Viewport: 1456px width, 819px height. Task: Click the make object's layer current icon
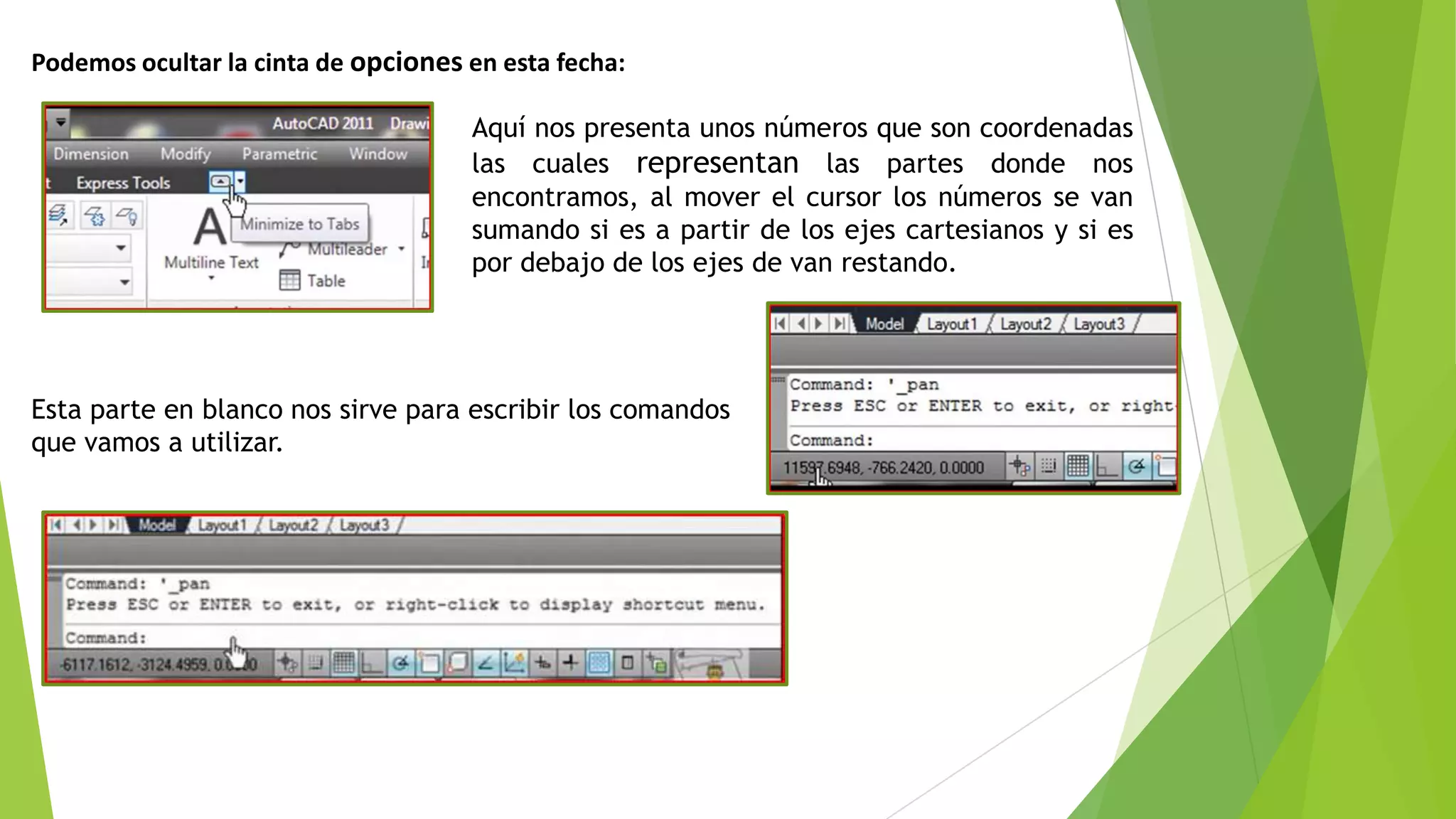coord(59,215)
